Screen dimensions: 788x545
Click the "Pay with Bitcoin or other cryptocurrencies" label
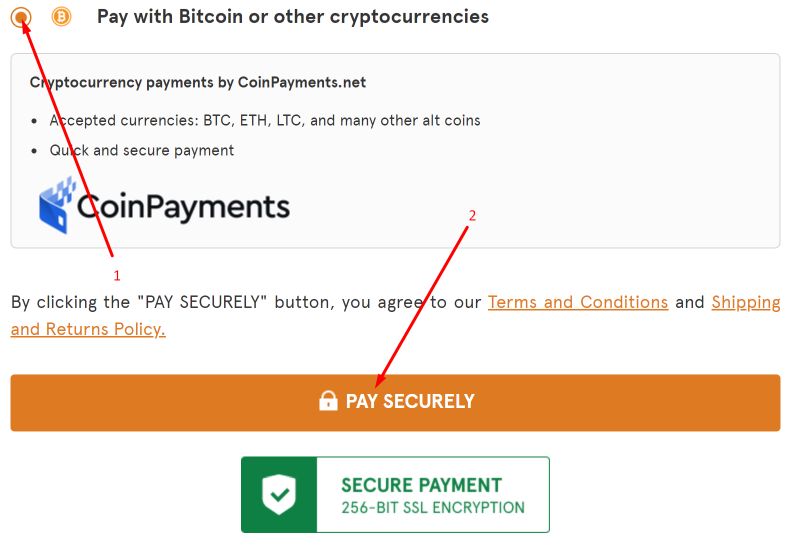coord(292,17)
